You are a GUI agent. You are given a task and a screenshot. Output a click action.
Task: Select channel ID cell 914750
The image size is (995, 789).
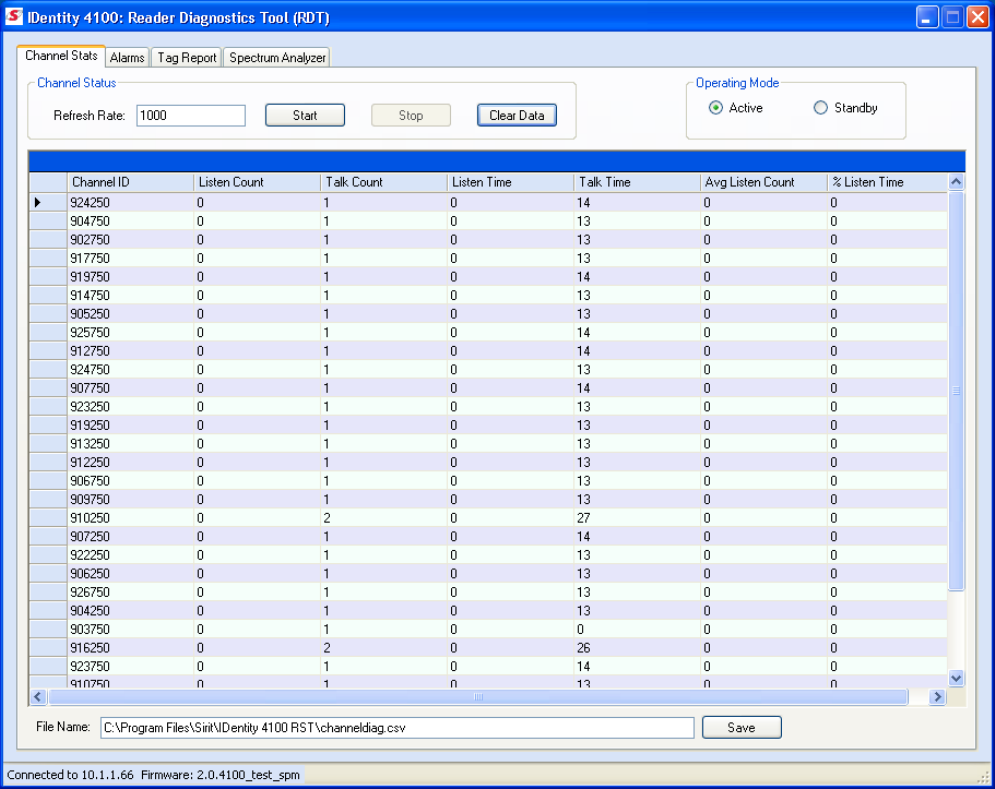tap(130, 295)
